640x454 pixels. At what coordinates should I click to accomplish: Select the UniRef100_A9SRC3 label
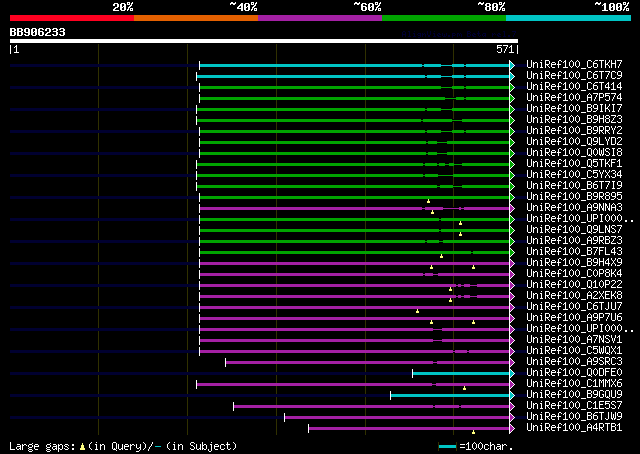coord(574,362)
